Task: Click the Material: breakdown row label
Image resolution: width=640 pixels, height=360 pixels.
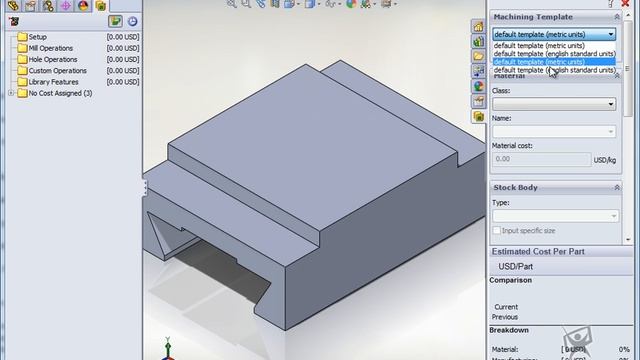Action: 505,349
